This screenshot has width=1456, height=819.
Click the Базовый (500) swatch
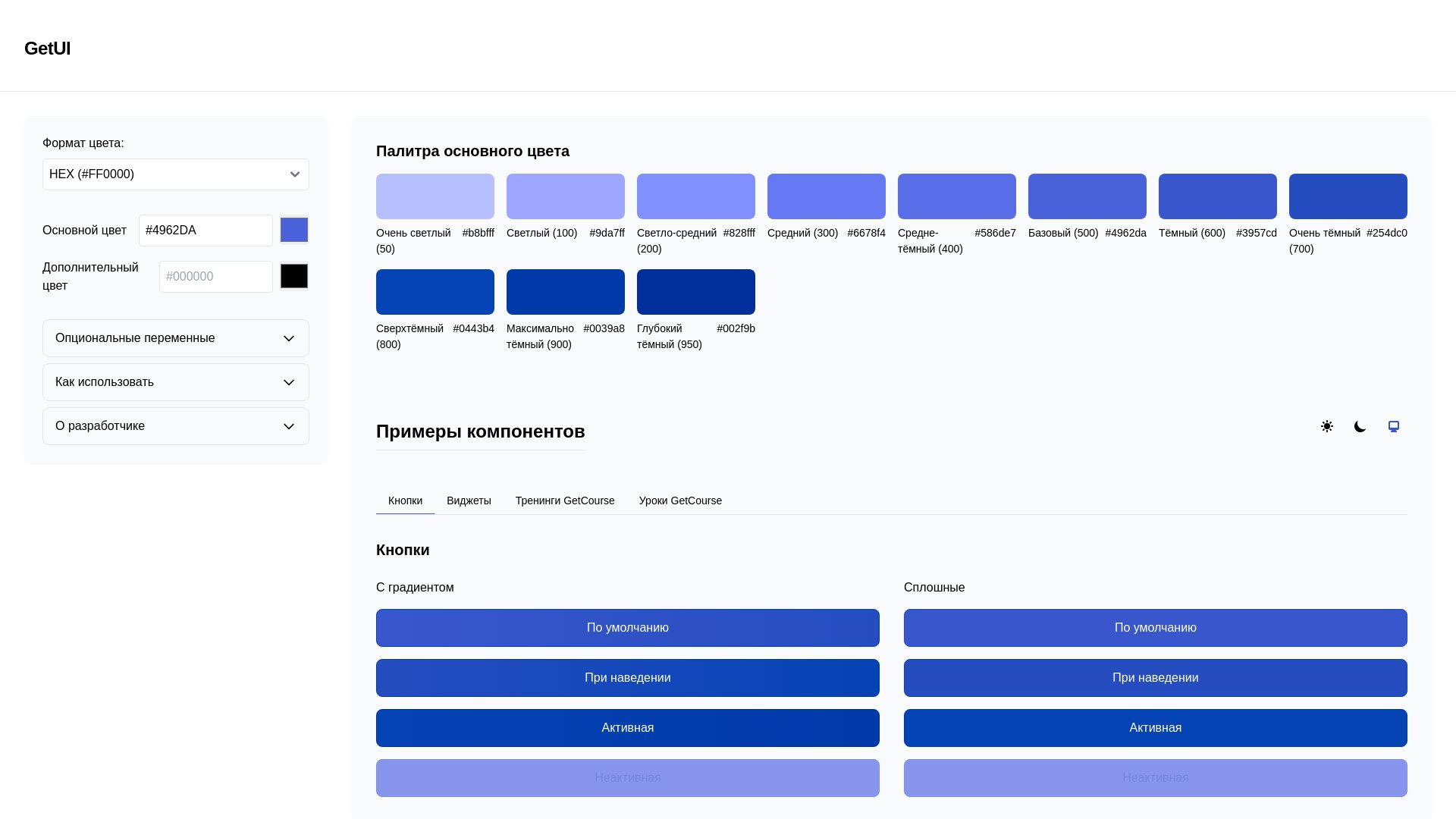(1087, 196)
